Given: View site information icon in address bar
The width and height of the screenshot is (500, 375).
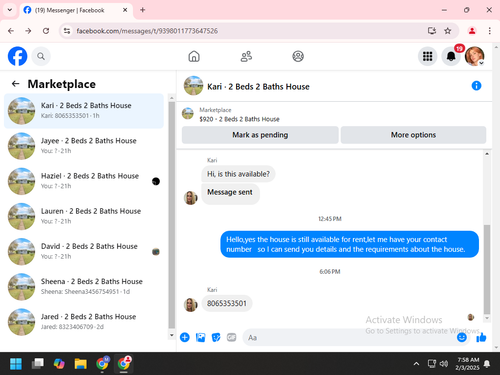Looking at the screenshot, I should [x=67, y=31].
